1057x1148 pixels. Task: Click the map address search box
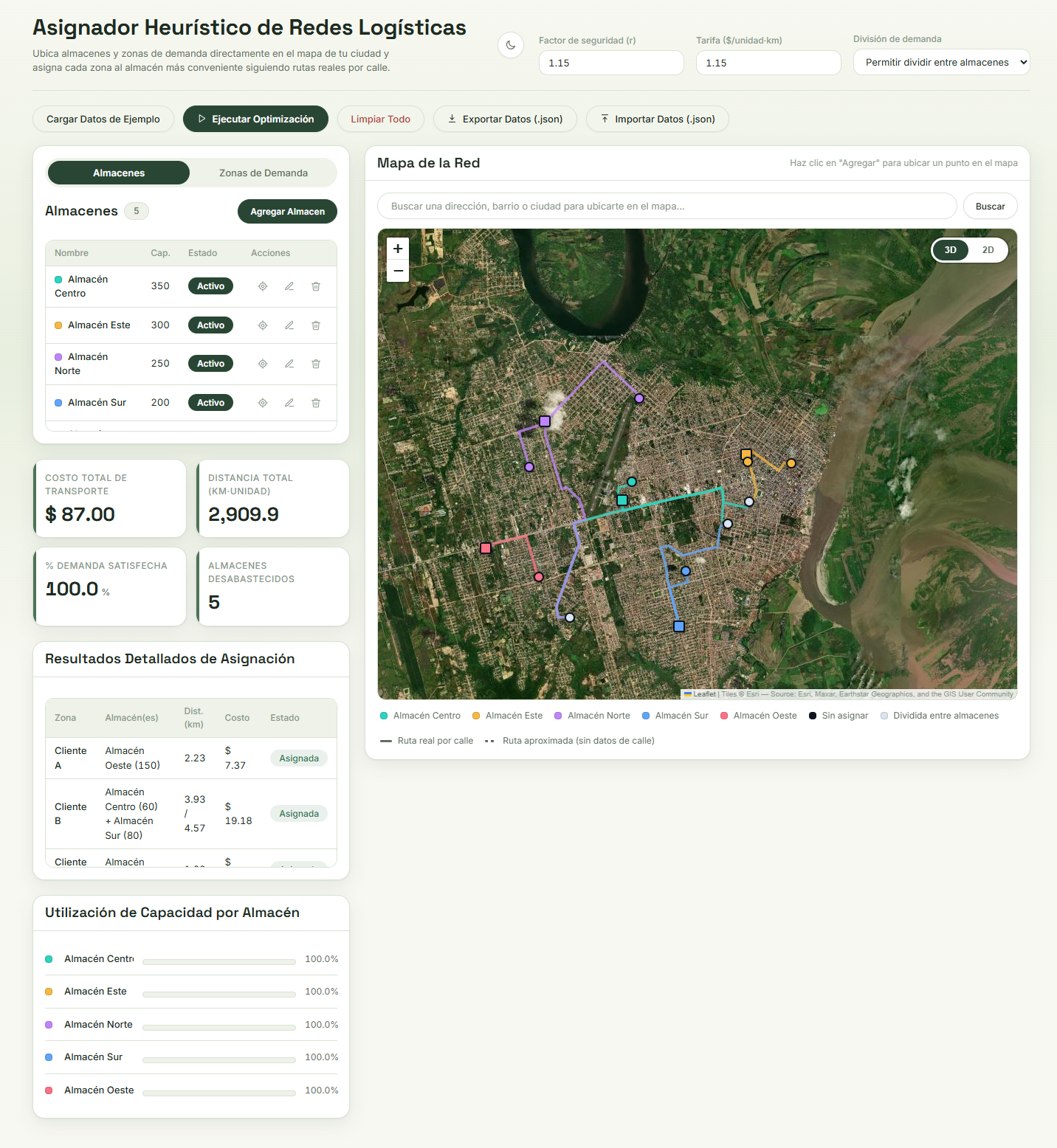click(667, 207)
